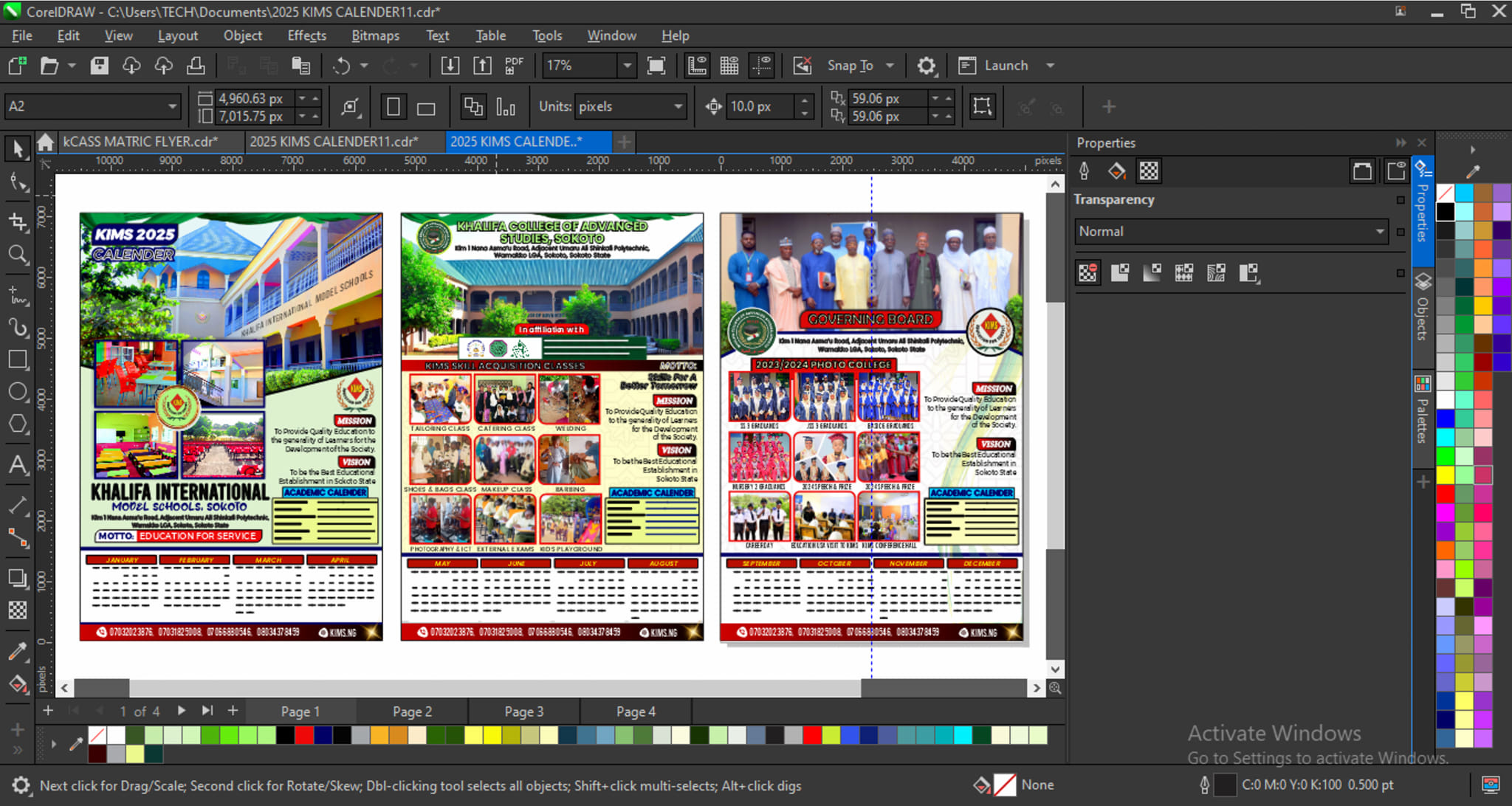
Task: Click the Export icon
Action: coord(482,66)
